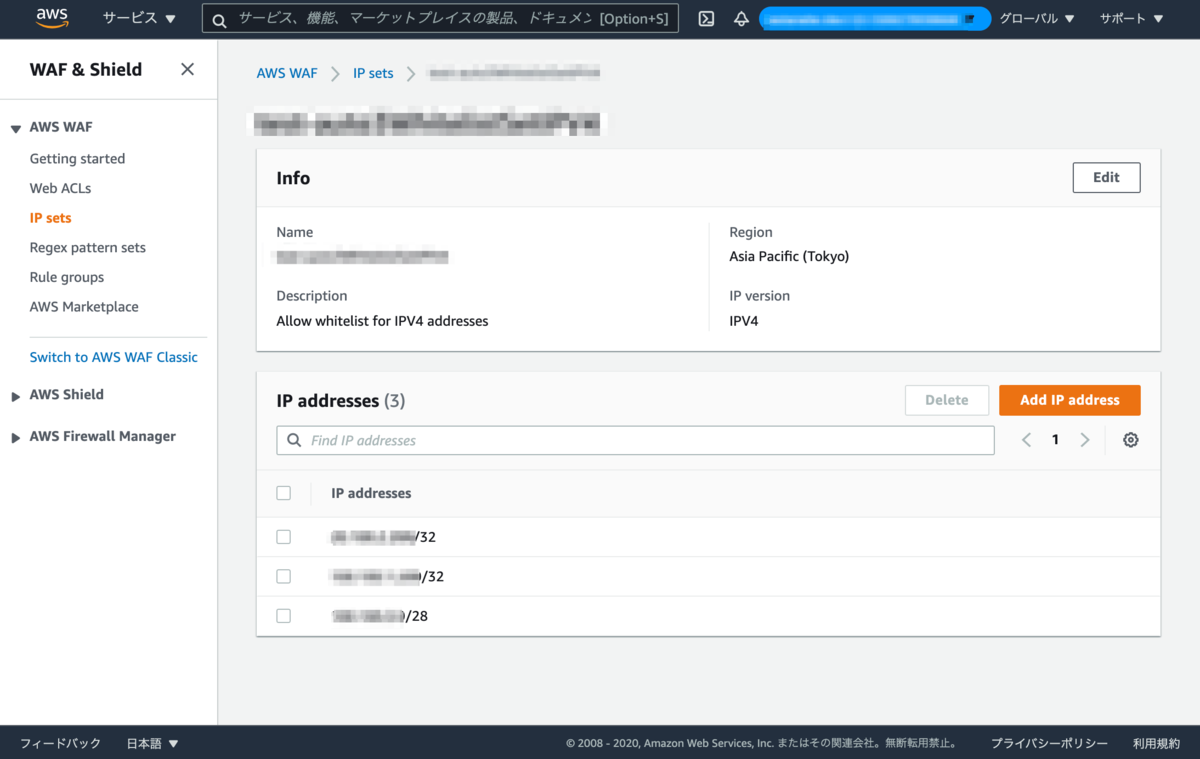Open Regex pattern sets in the sidebar

(x=87, y=248)
